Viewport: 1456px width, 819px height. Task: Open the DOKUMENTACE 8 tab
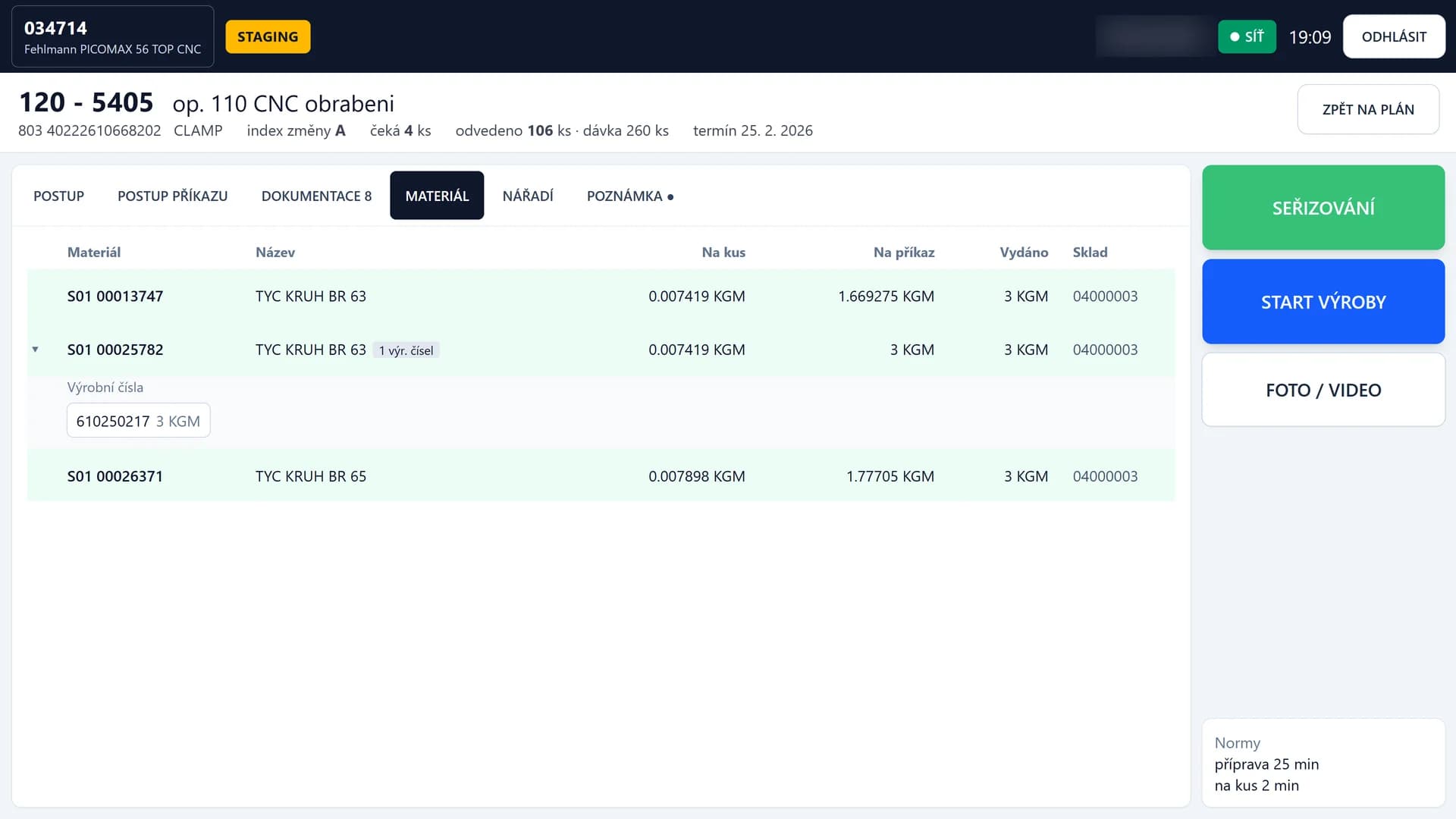click(x=316, y=196)
